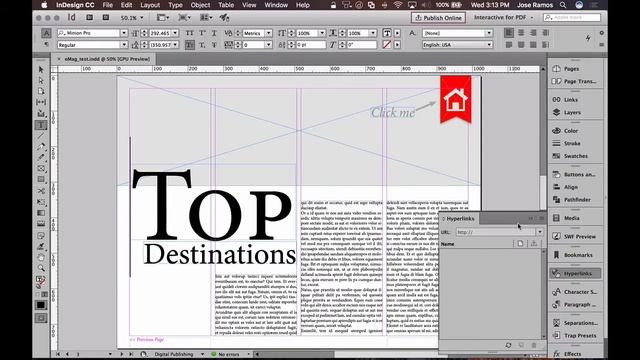Open the font size dropdown

pyautogui.click(x=175, y=33)
